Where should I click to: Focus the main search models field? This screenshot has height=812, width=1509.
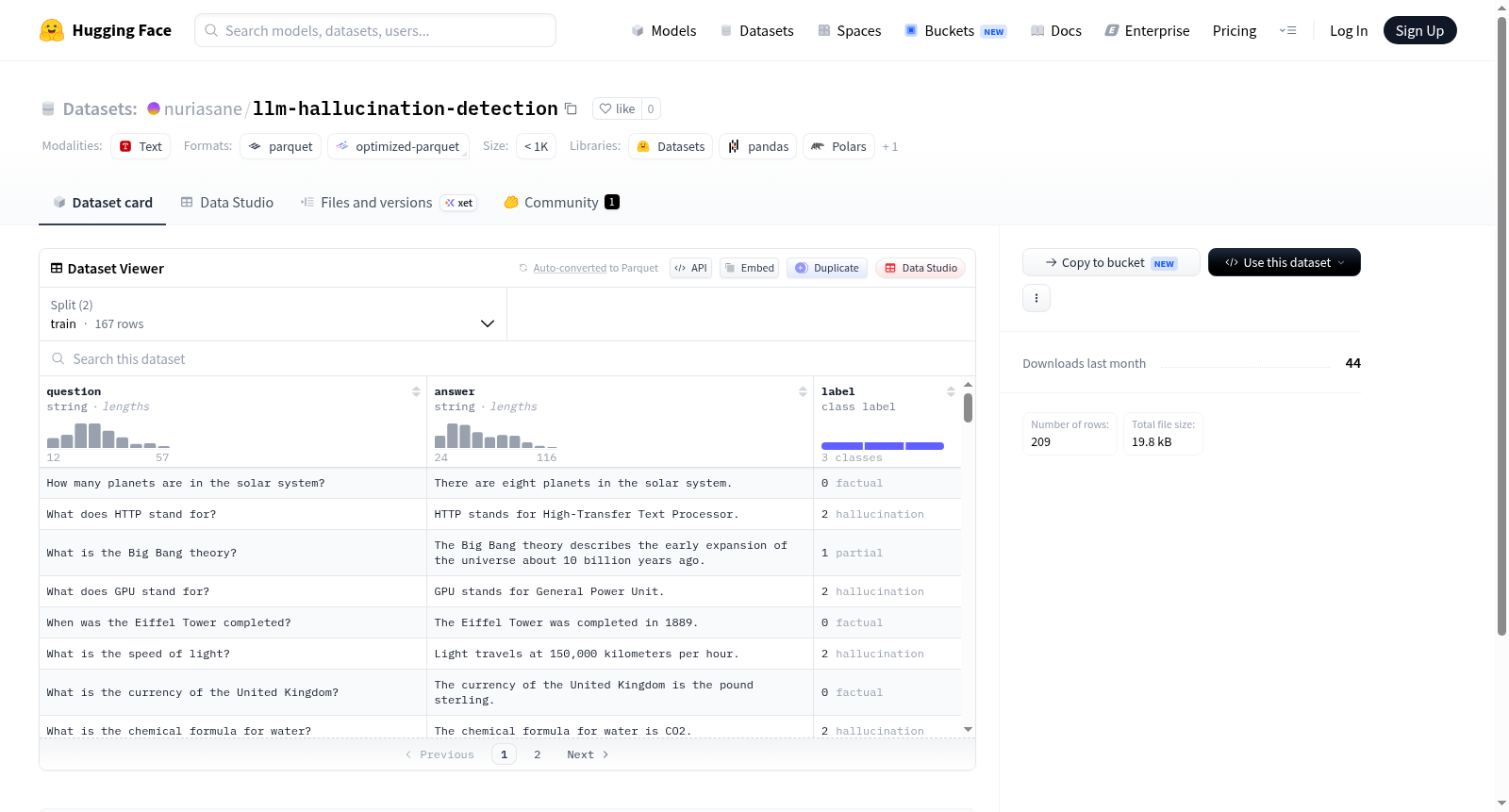tap(375, 30)
